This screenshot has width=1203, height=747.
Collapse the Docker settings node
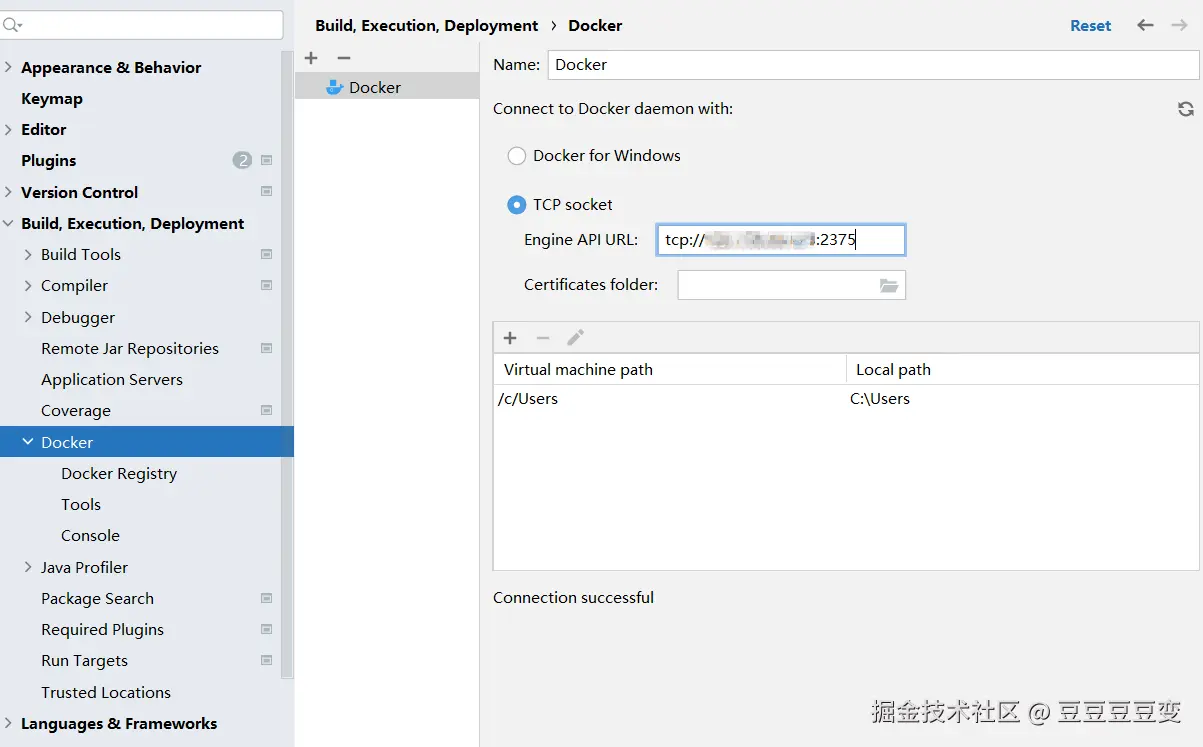(x=28, y=441)
